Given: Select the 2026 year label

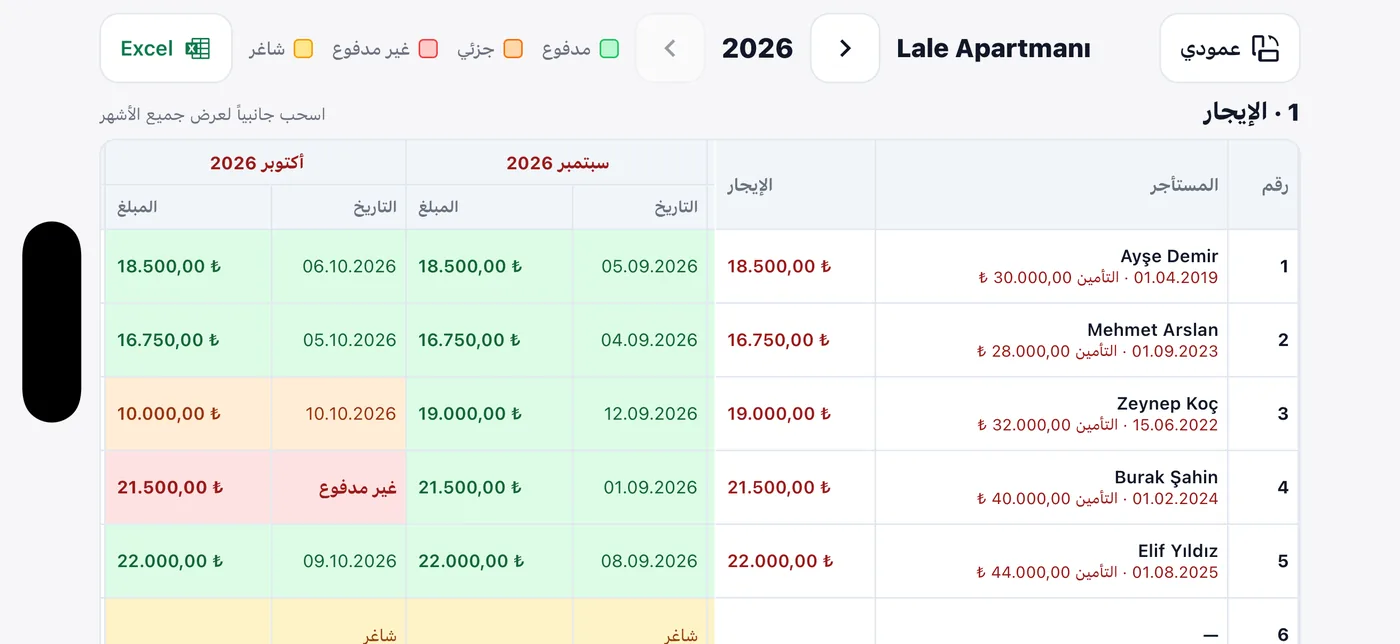Looking at the screenshot, I should (757, 48).
